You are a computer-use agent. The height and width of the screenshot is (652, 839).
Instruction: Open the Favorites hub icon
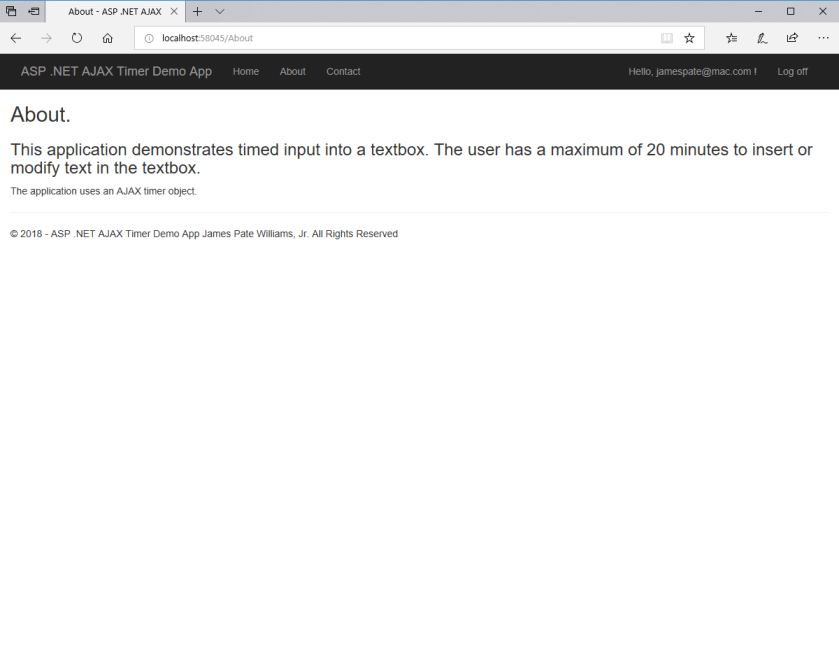point(731,38)
